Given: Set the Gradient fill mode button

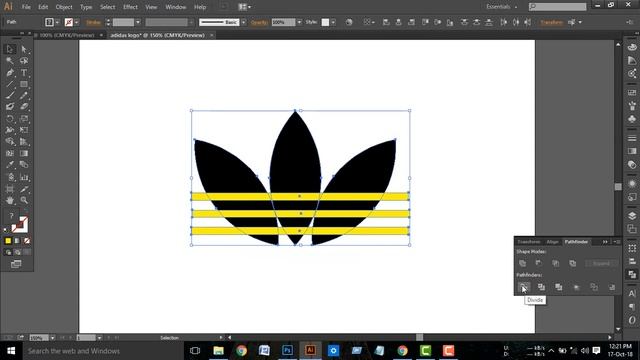Looking at the screenshot, I should click(17, 241).
